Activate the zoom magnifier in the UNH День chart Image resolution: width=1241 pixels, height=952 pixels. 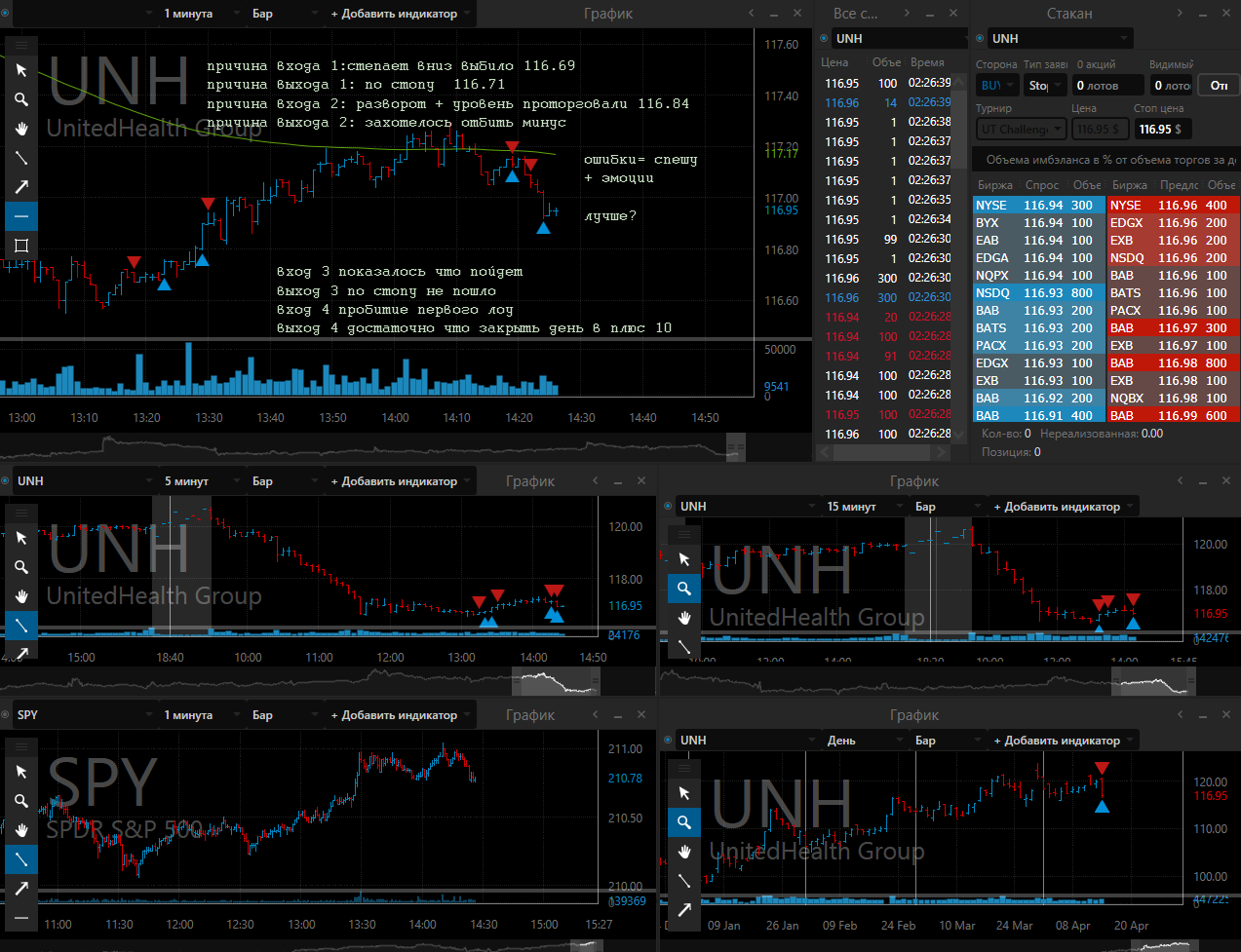click(x=684, y=822)
